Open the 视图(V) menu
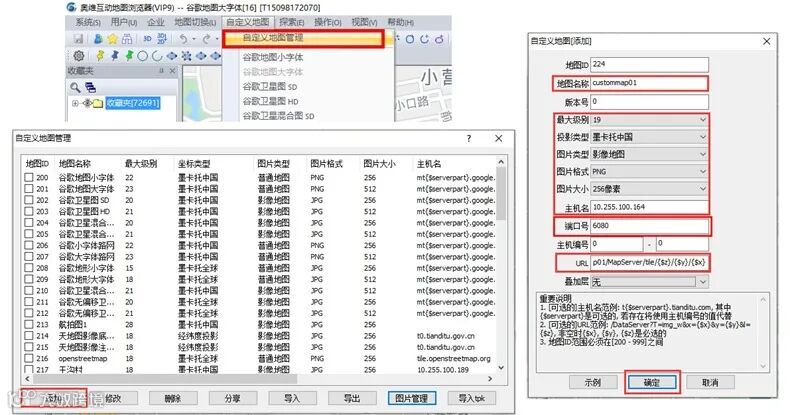 pos(364,22)
